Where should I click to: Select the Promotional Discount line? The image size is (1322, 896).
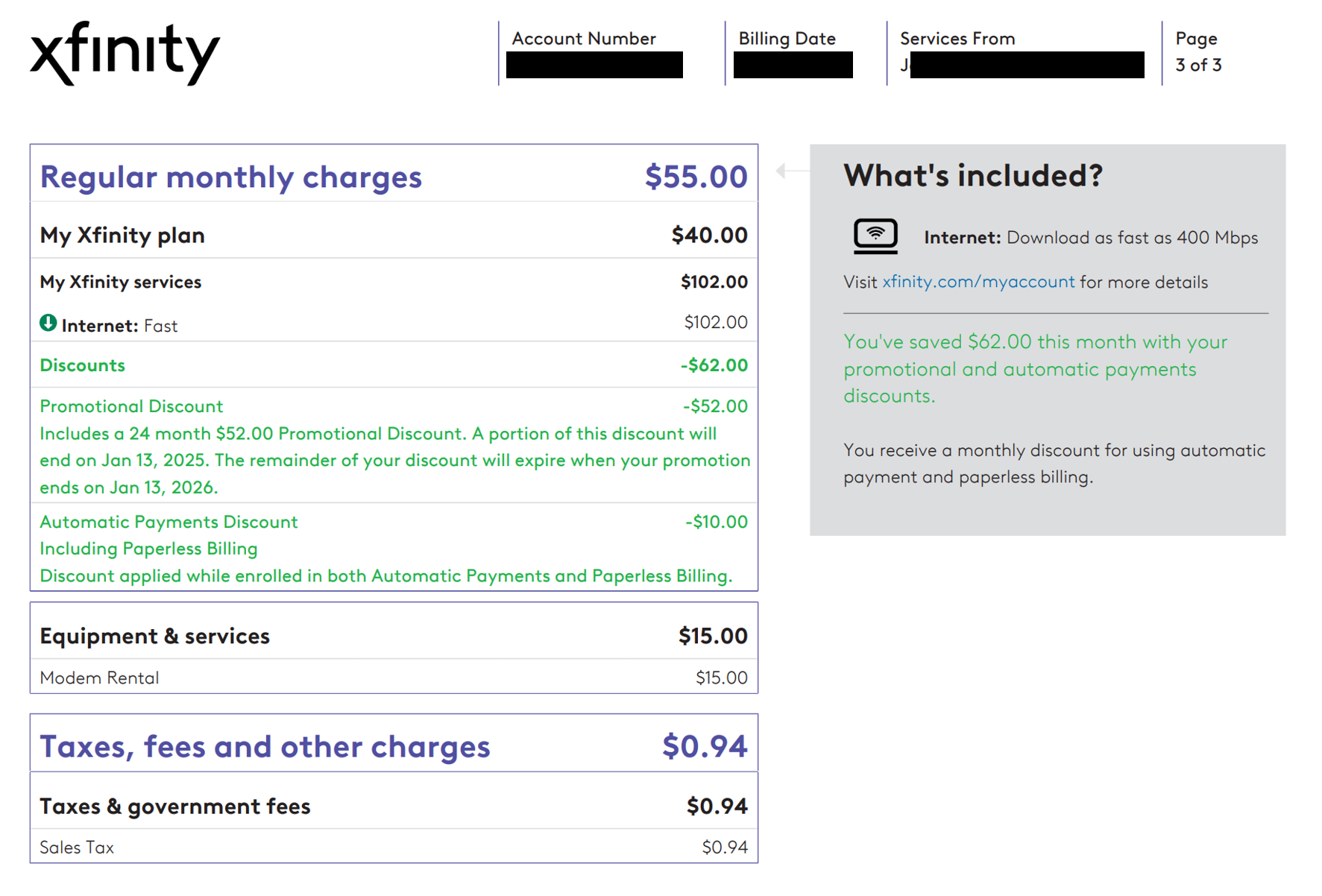tap(131, 406)
